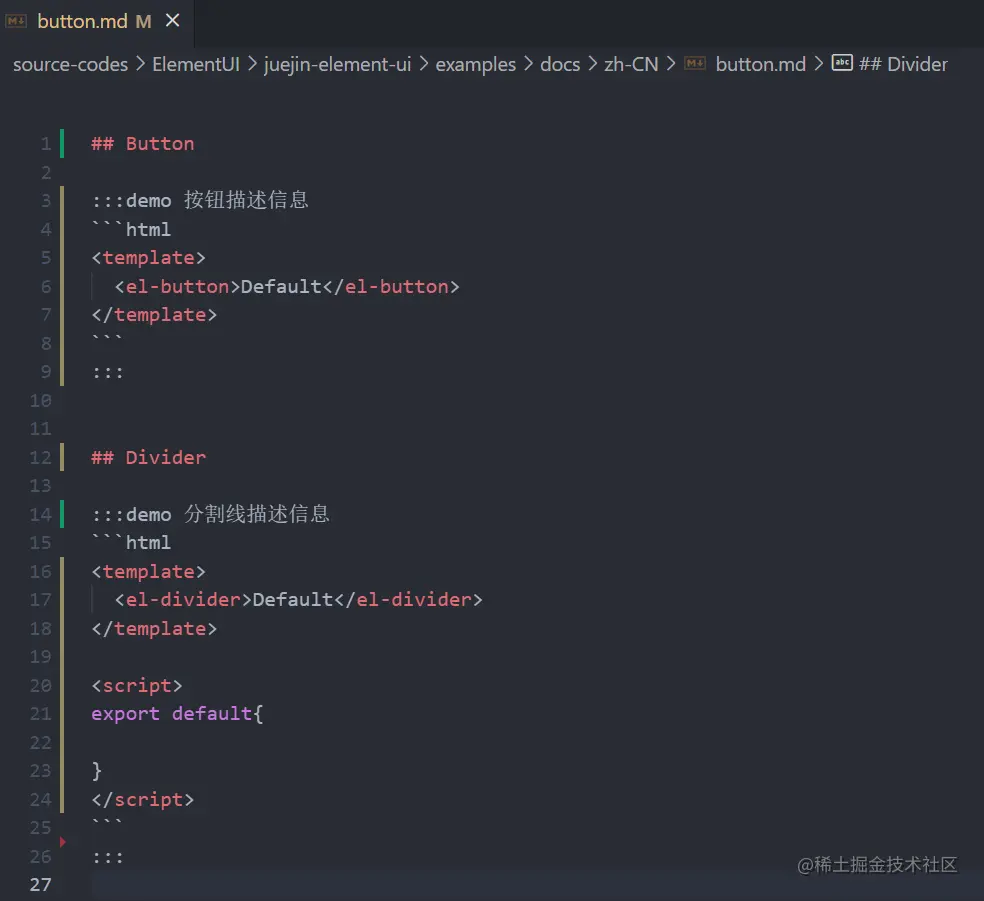Open source-codes breadcrumb
Viewport: 984px width, 901px height.
click(x=70, y=64)
